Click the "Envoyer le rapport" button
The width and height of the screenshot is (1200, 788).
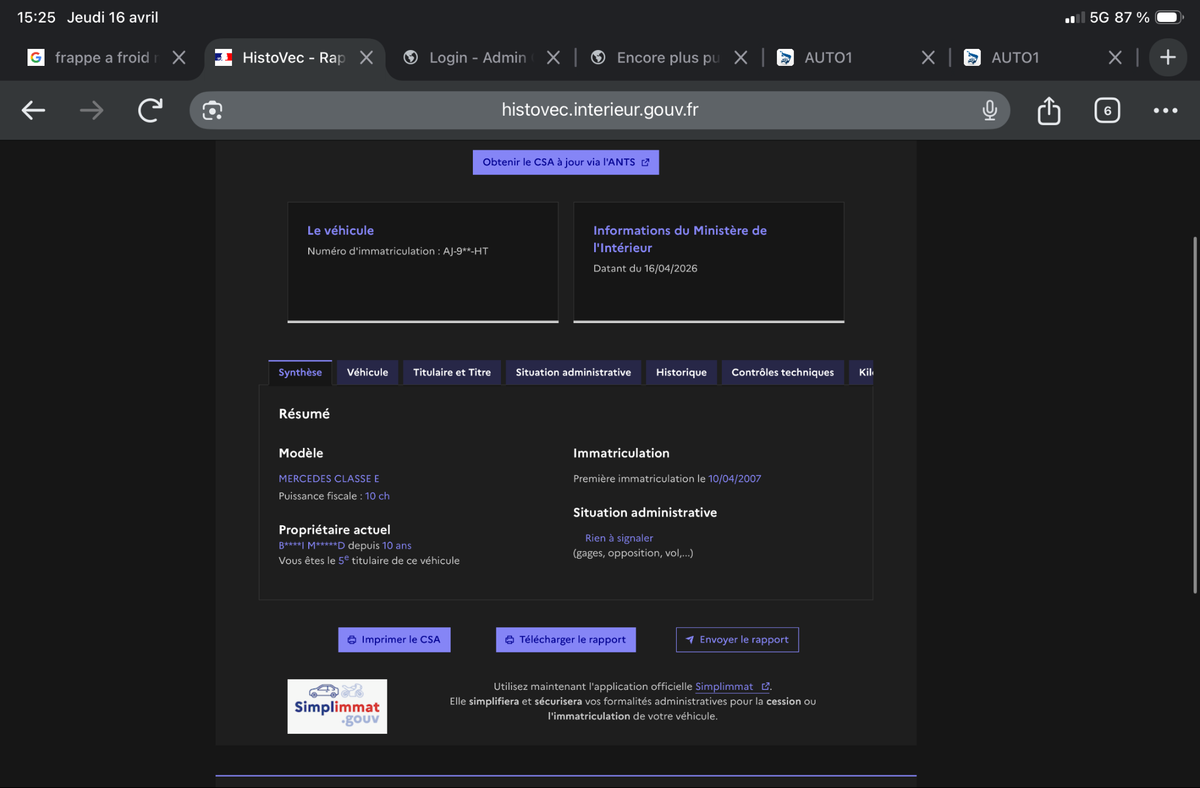737,640
